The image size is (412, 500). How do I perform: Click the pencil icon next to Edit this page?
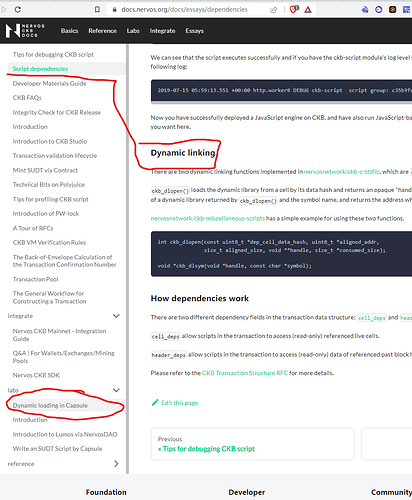(155, 402)
